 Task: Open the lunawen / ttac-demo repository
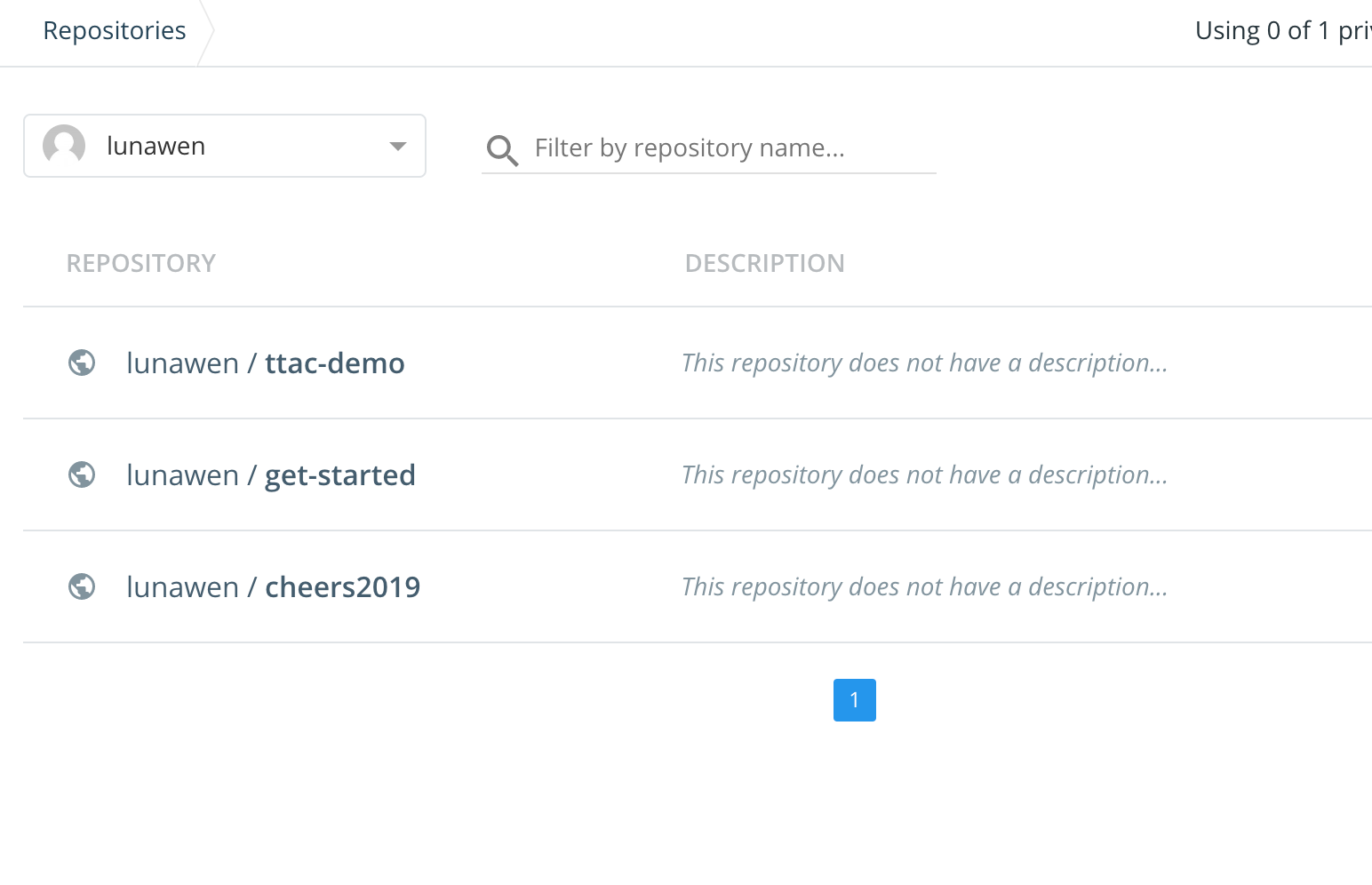(266, 363)
